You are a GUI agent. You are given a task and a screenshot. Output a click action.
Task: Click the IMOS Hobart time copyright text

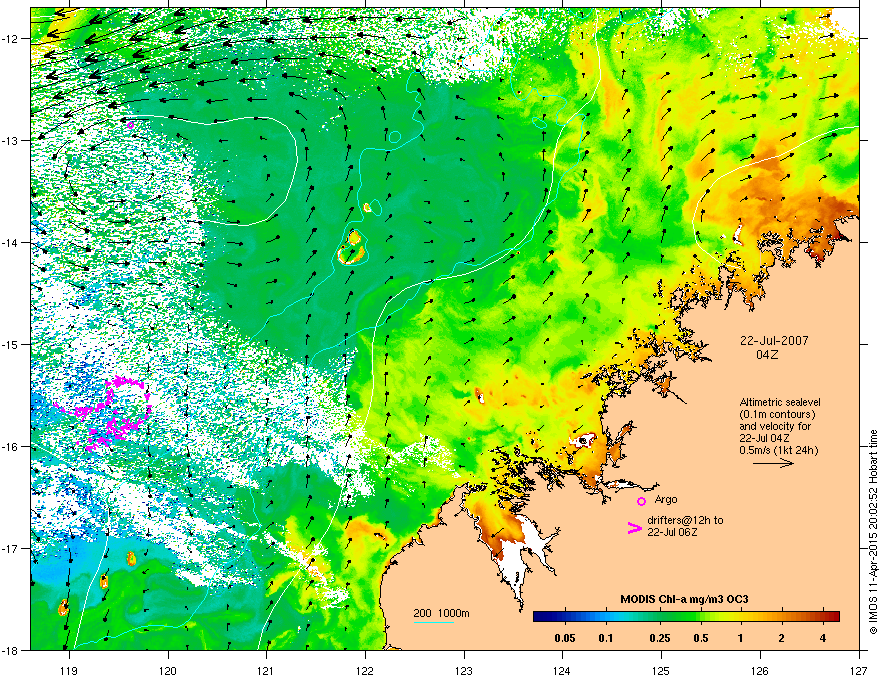click(x=873, y=532)
